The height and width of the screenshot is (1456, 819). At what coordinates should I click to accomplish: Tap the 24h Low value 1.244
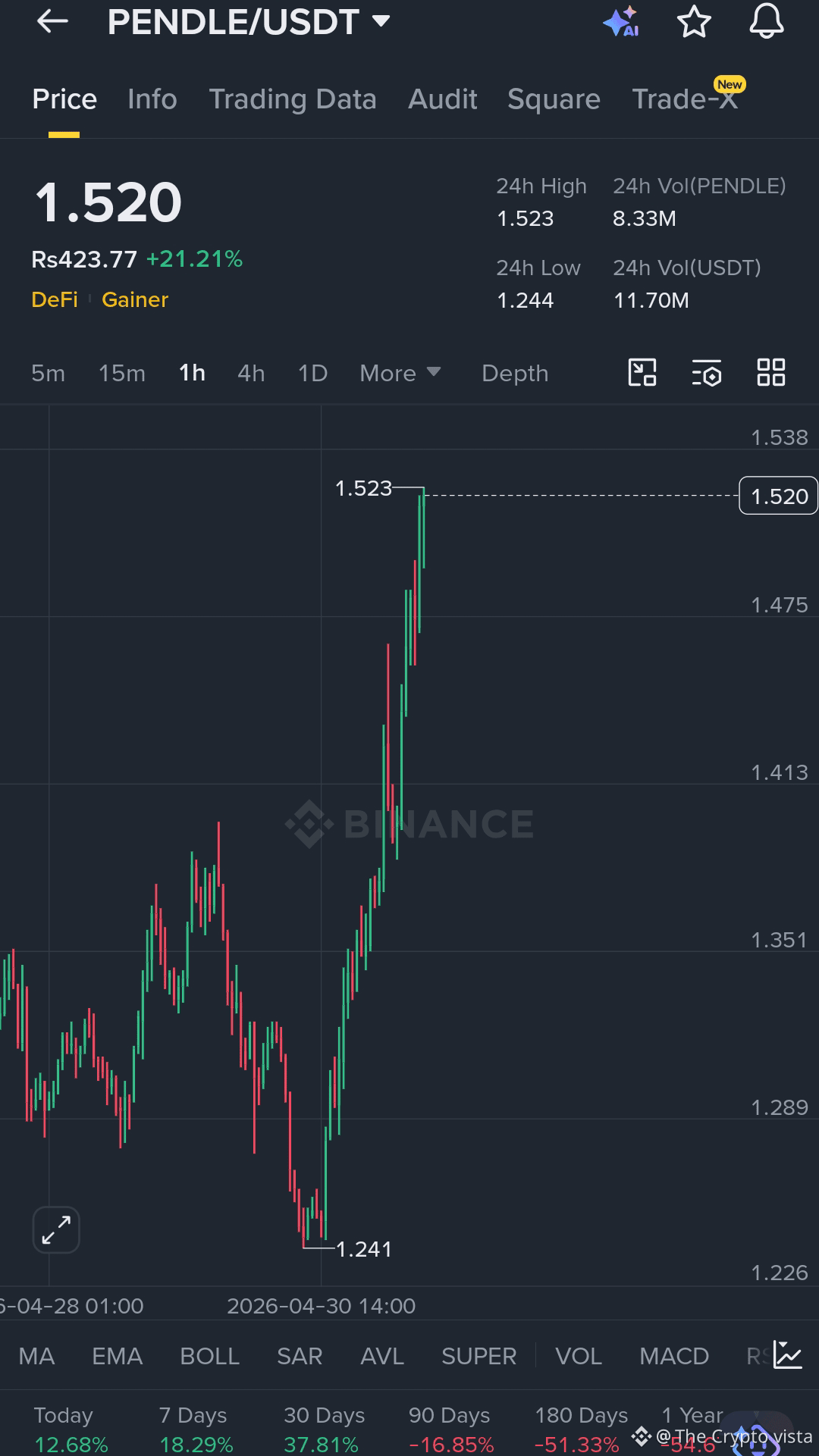(525, 301)
